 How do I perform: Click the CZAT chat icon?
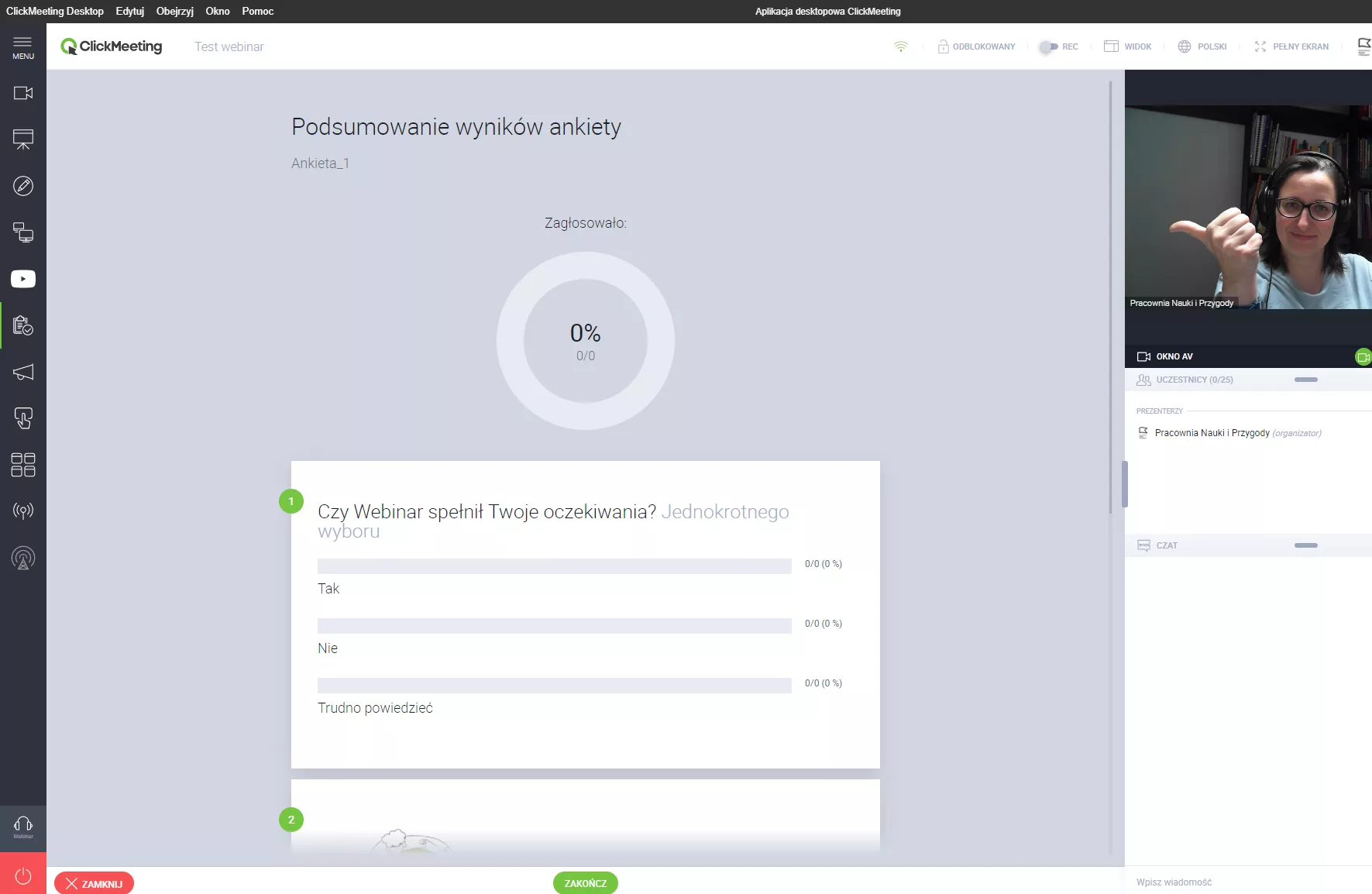pos(1143,545)
